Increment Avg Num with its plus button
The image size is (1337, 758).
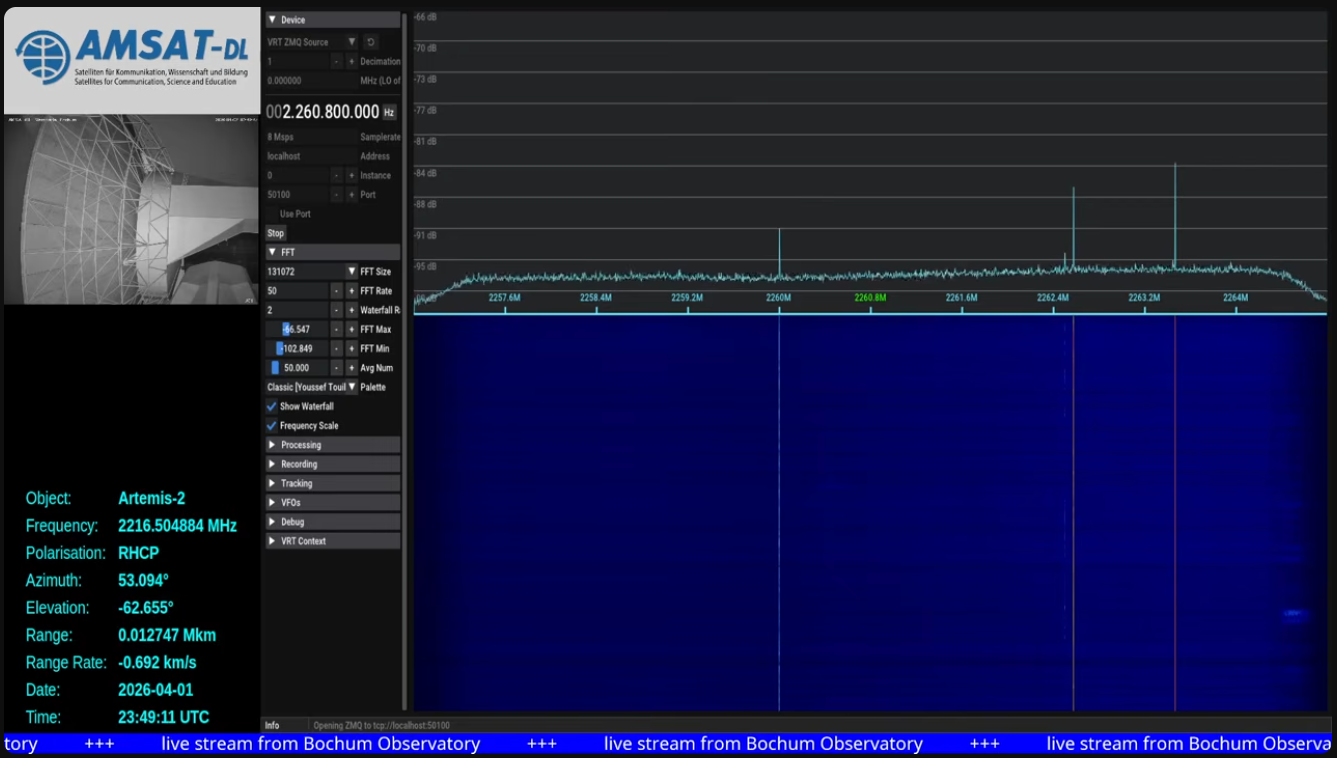(351, 368)
